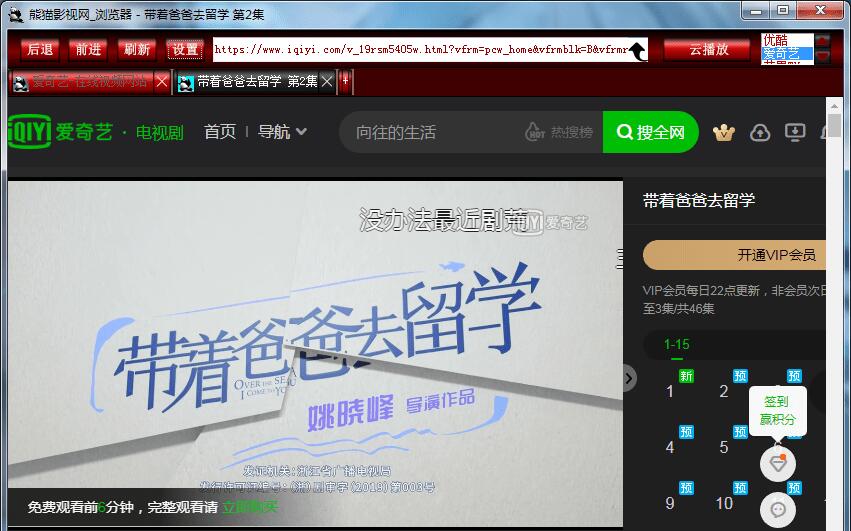Image resolution: width=851 pixels, height=531 pixels.
Task: Click the diamond sign-in points icon
Action: (x=777, y=463)
